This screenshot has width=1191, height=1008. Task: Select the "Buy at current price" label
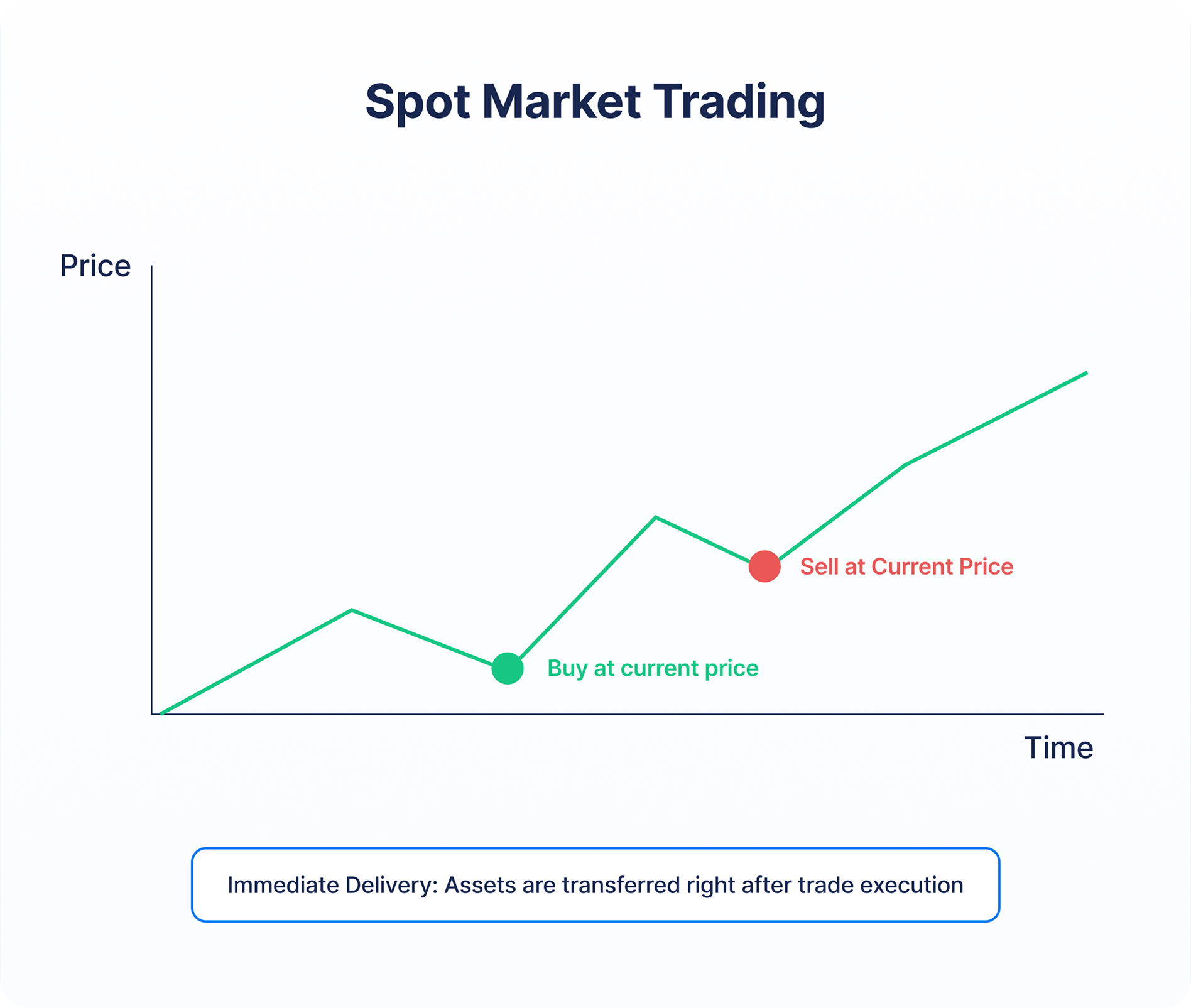pyautogui.click(x=653, y=668)
